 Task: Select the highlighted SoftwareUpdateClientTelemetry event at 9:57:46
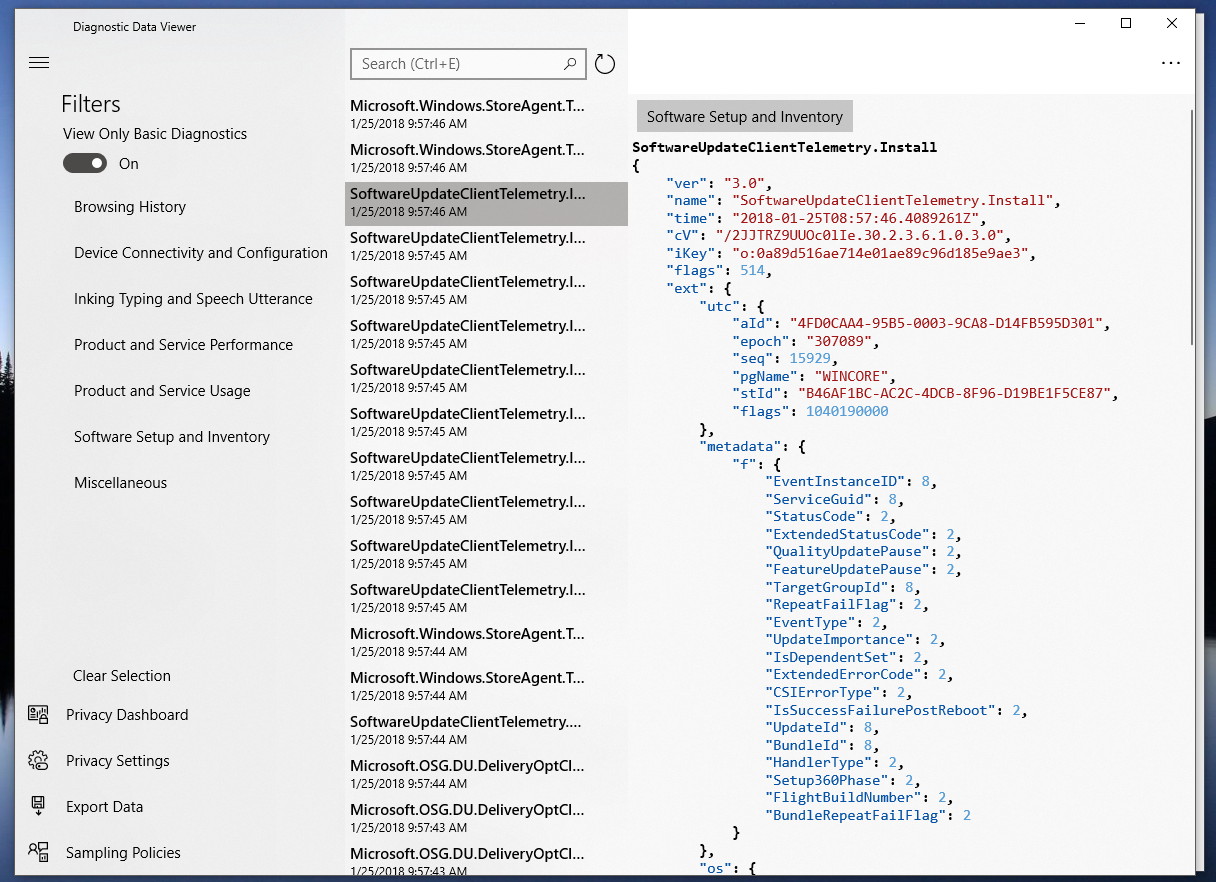[x=486, y=203]
